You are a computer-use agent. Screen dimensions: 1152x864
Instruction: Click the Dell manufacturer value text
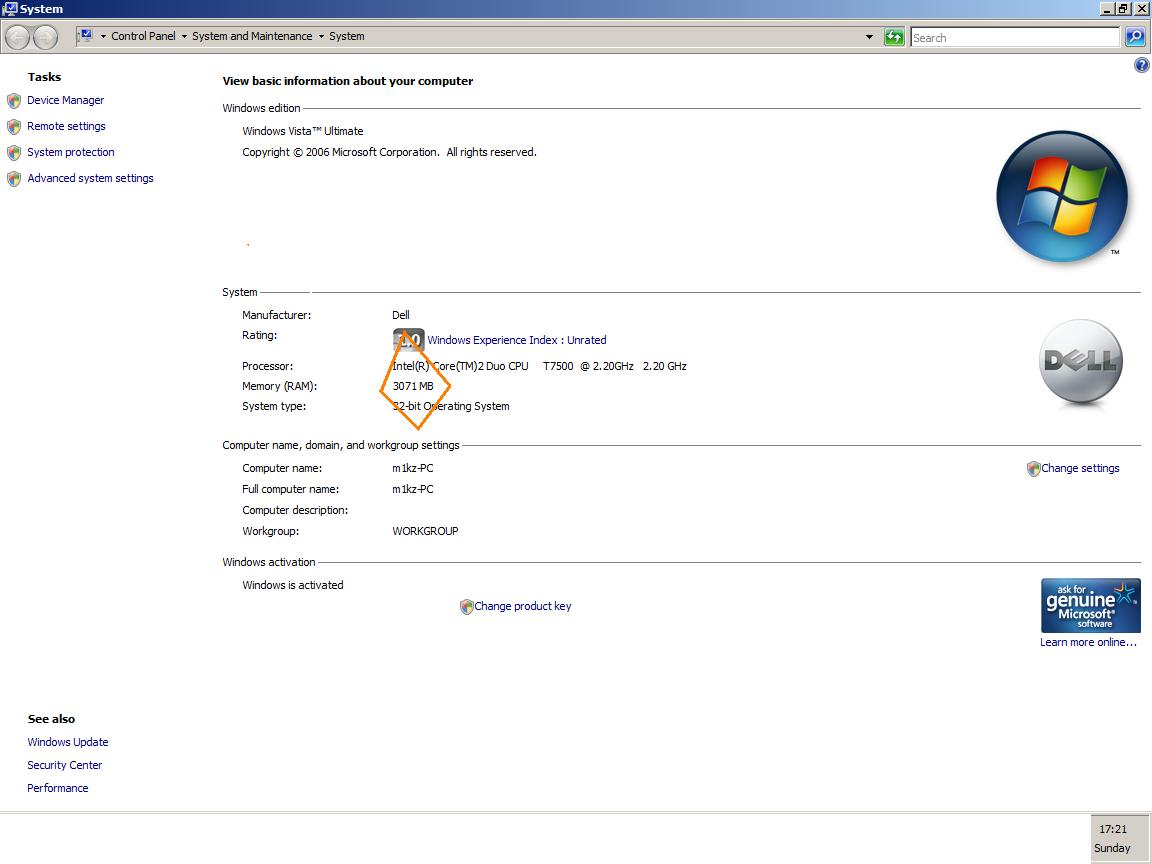tap(400, 315)
